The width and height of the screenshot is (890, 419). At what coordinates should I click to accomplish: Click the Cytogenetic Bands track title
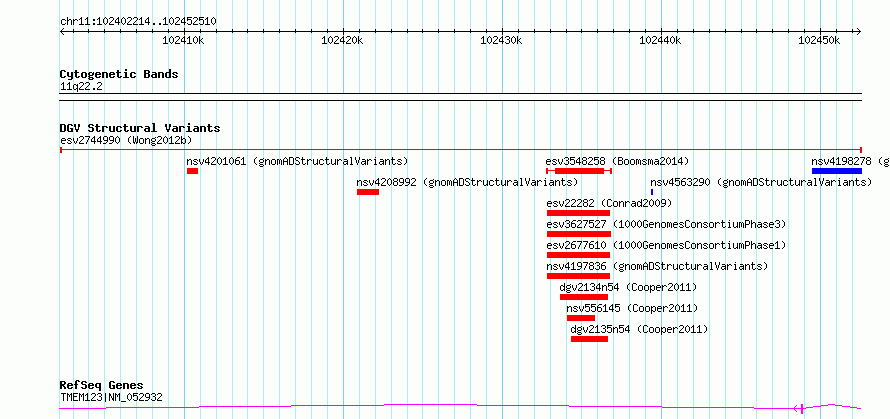[119, 74]
